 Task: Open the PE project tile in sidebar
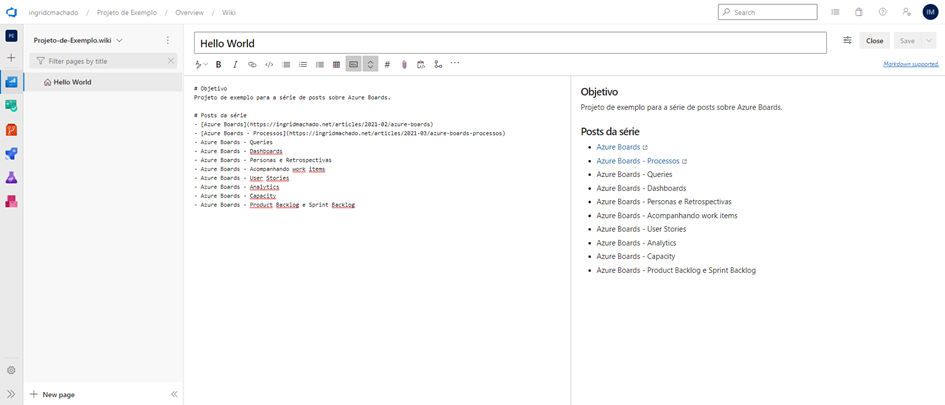click(11, 36)
